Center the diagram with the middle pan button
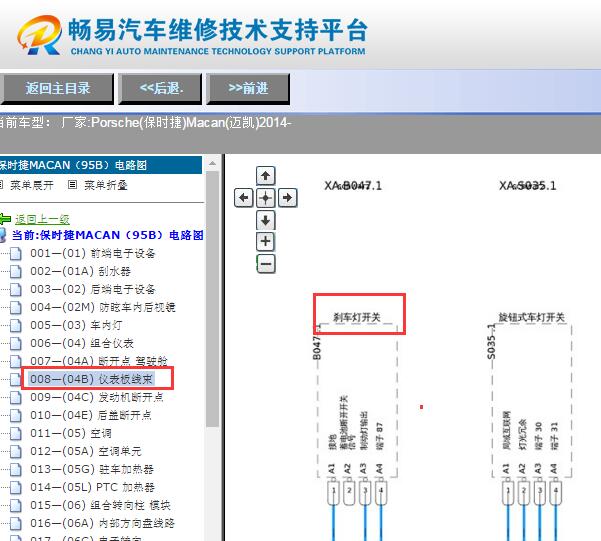The image size is (601, 541). click(x=265, y=198)
